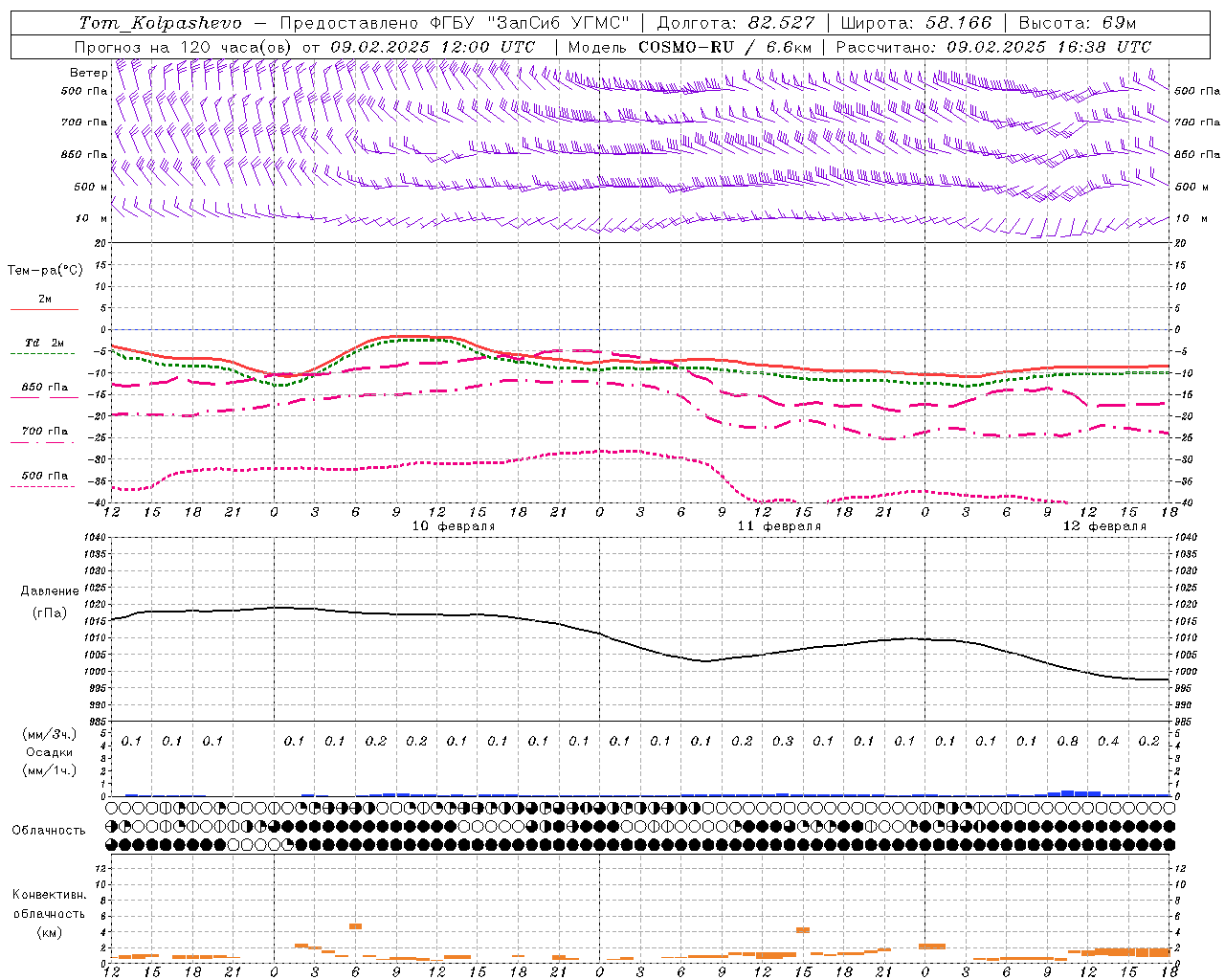The width and height of the screenshot is (1225, 980).
Task: Click the 12 tick on right convective height axis
Action: pos(1180,868)
